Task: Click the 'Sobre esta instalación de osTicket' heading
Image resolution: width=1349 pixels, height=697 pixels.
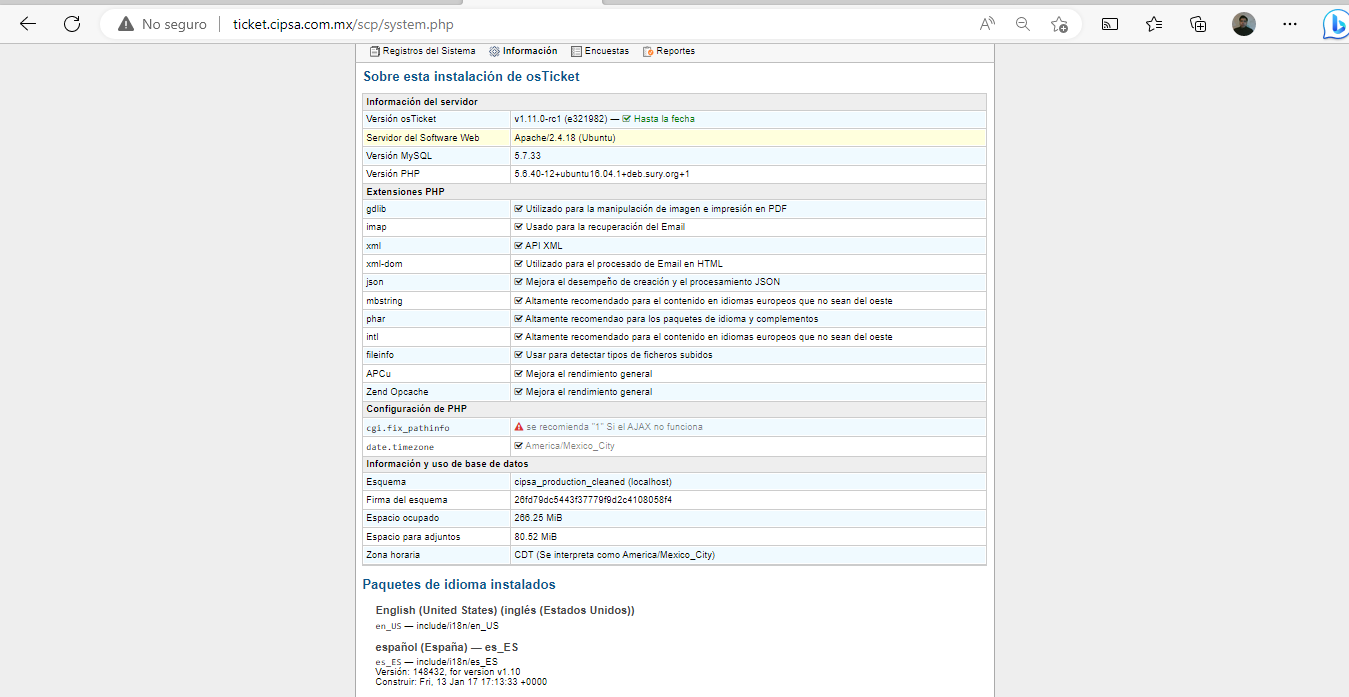Action: pos(471,76)
